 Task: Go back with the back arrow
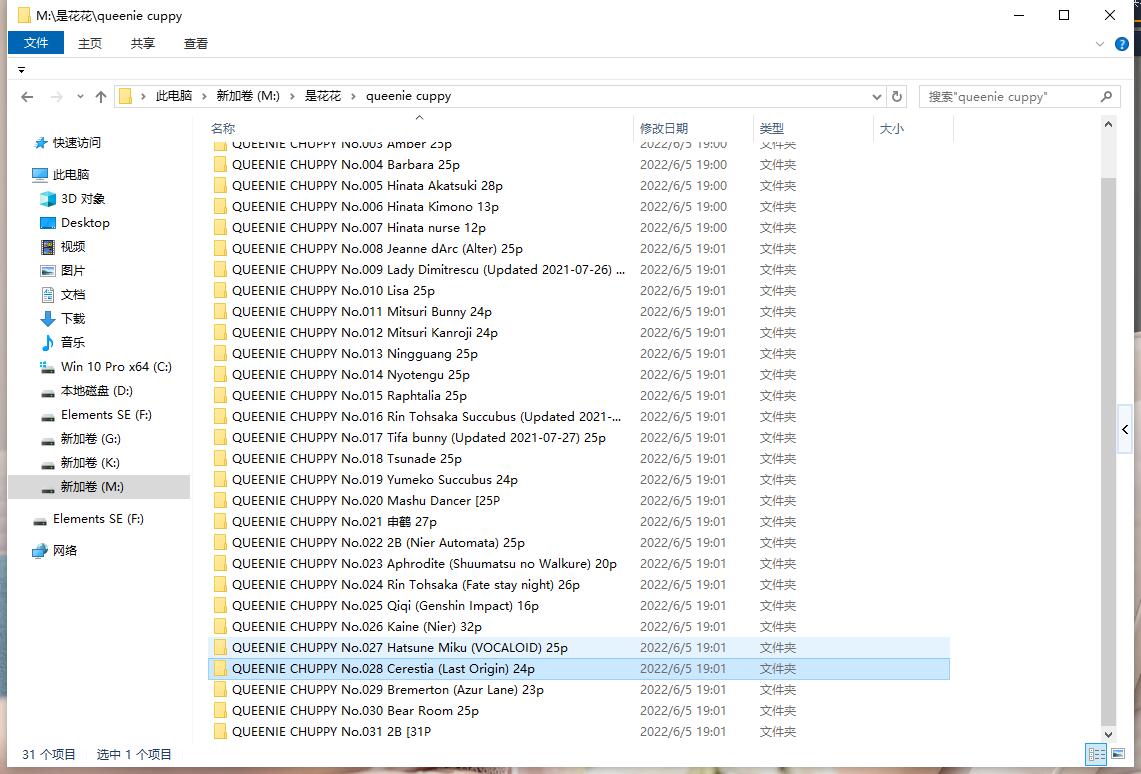pyautogui.click(x=27, y=97)
